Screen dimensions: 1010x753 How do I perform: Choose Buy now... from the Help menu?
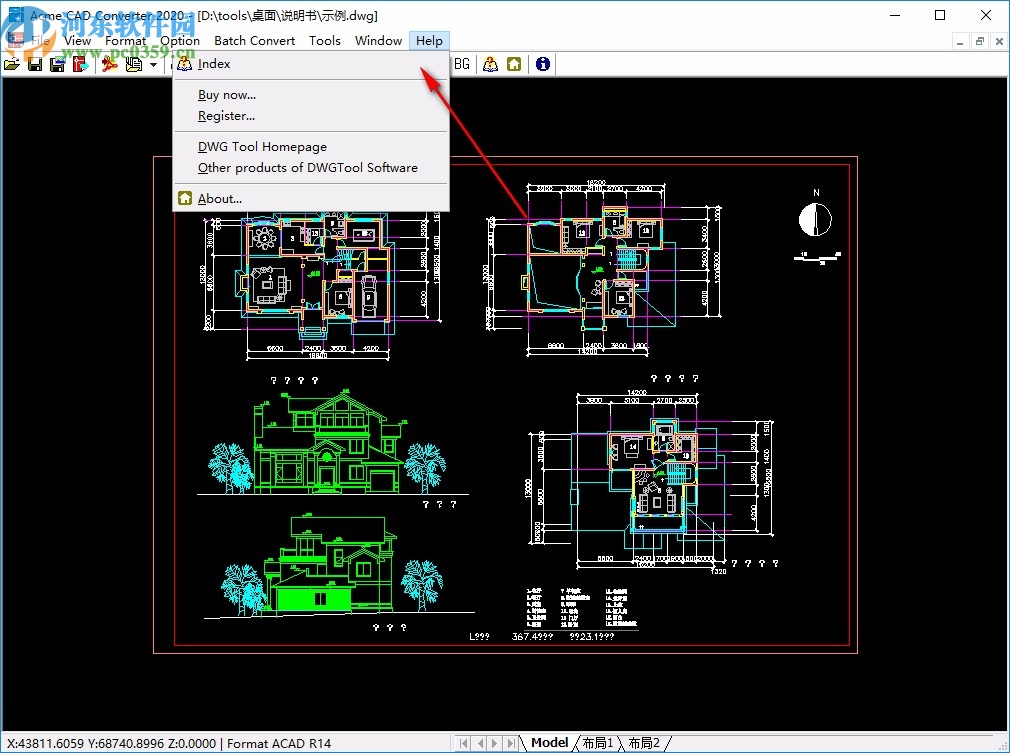[311, 95]
